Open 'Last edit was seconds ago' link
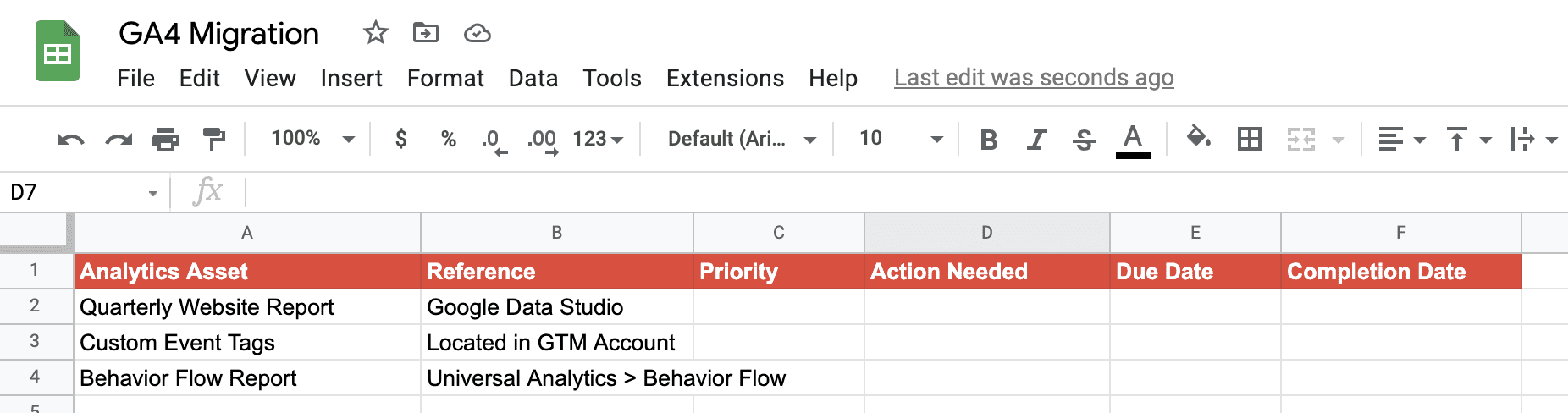Screen dimensions: 1568x413 1034,78
